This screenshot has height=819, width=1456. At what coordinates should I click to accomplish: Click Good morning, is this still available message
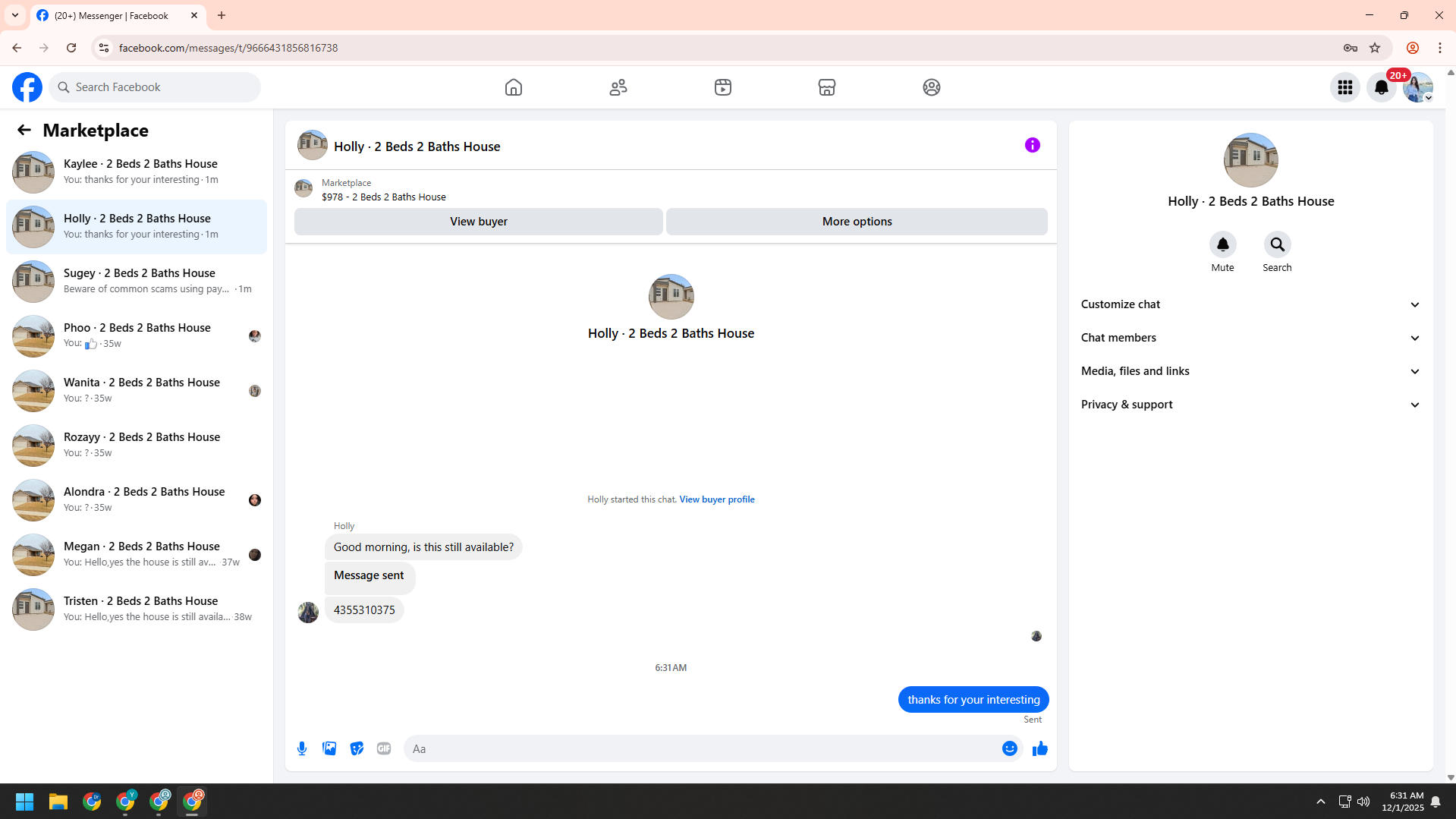point(423,547)
